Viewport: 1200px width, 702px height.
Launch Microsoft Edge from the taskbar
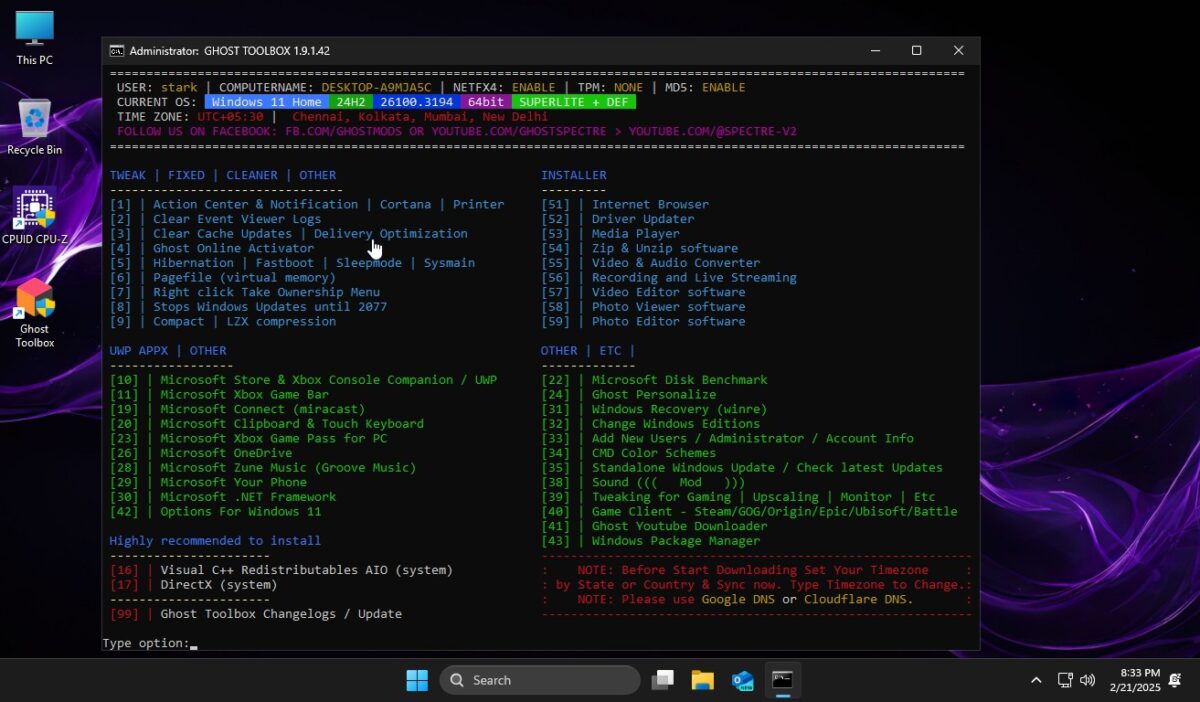point(742,679)
